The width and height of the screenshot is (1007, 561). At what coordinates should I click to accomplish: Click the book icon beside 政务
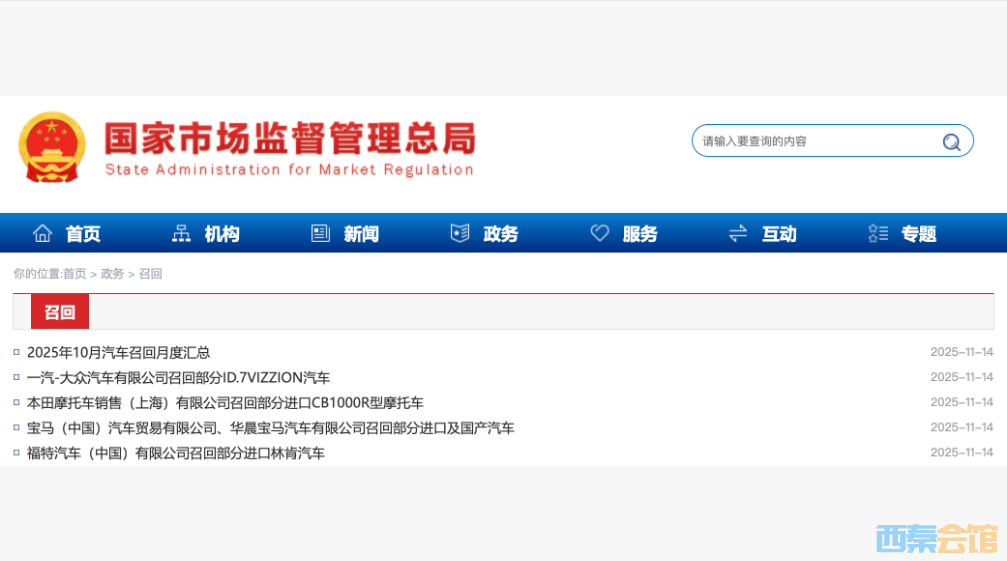(459, 233)
